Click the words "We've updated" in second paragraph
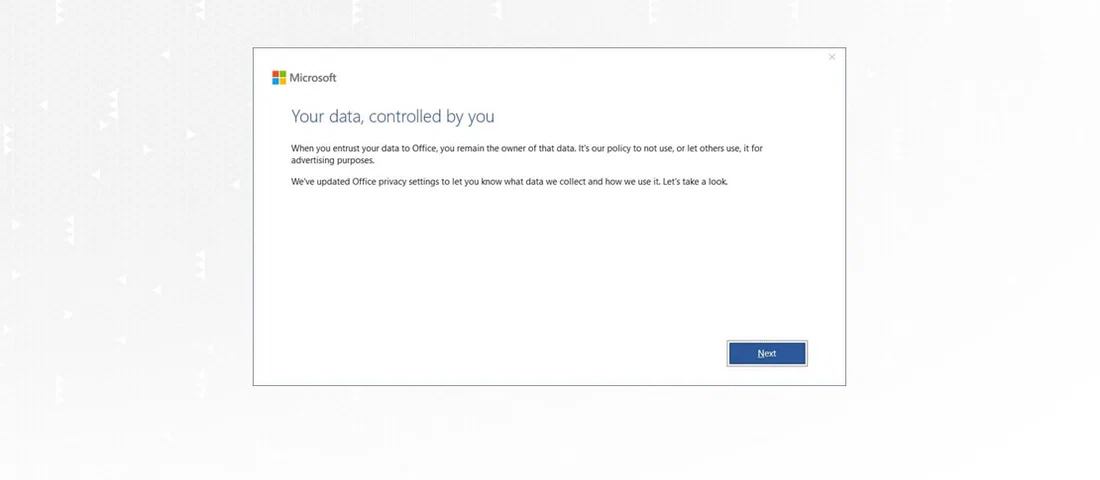 (x=321, y=182)
